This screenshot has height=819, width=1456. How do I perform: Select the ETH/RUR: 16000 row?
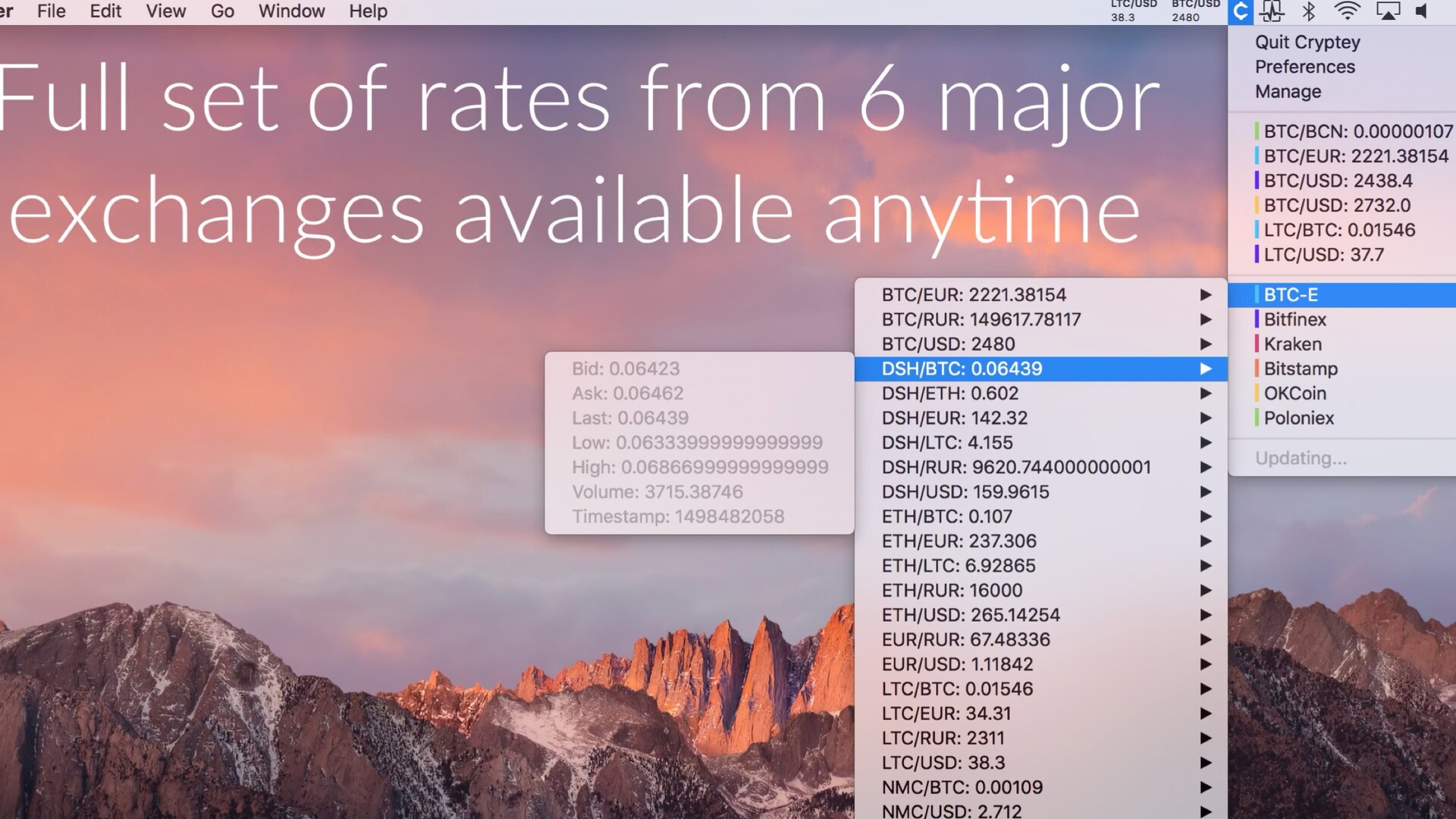[x=1040, y=591]
